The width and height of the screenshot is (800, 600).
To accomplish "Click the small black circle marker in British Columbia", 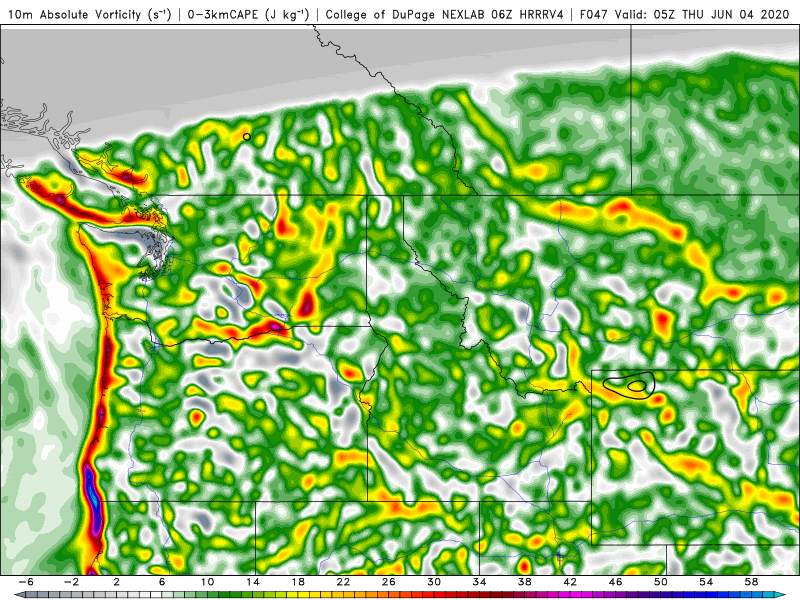I will (247, 137).
